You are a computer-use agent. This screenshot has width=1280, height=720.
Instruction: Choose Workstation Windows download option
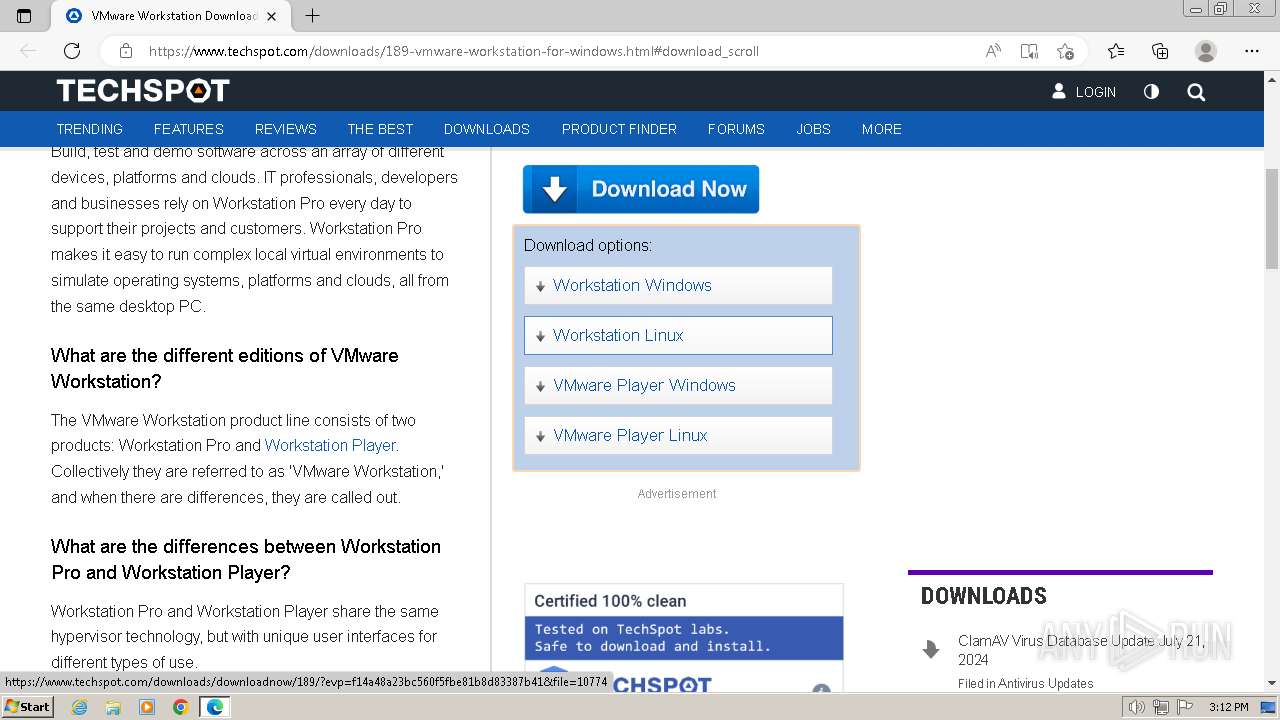[x=678, y=285]
